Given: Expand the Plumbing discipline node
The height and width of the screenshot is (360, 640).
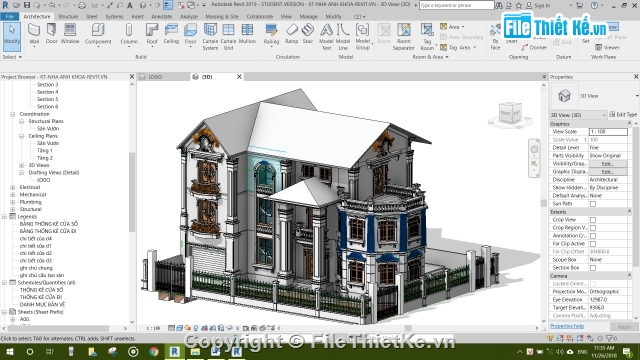Looking at the screenshot, I should click(x=13, y=202).
